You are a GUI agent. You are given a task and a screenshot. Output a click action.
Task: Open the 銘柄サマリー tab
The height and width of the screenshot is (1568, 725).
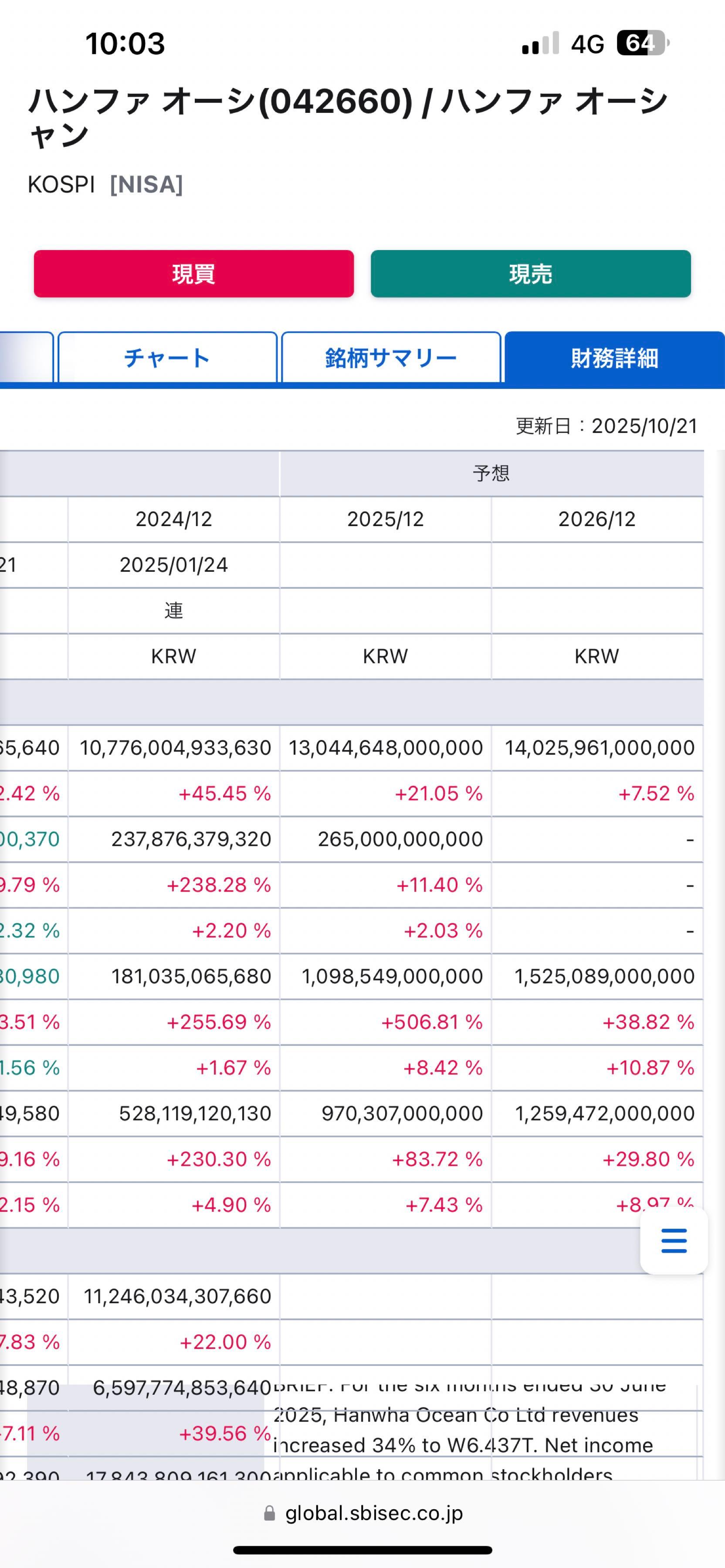[391, 358]
